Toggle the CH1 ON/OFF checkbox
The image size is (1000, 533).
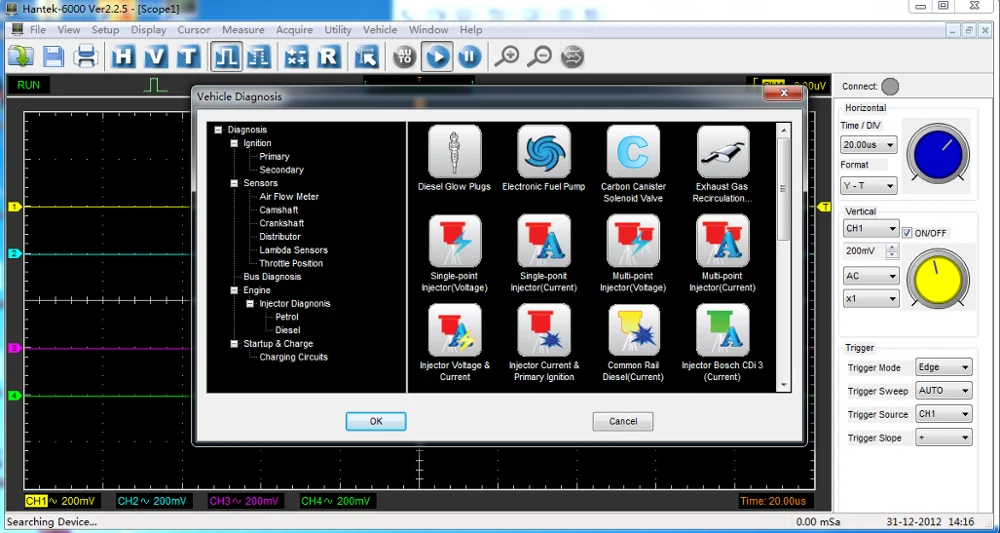907,233
